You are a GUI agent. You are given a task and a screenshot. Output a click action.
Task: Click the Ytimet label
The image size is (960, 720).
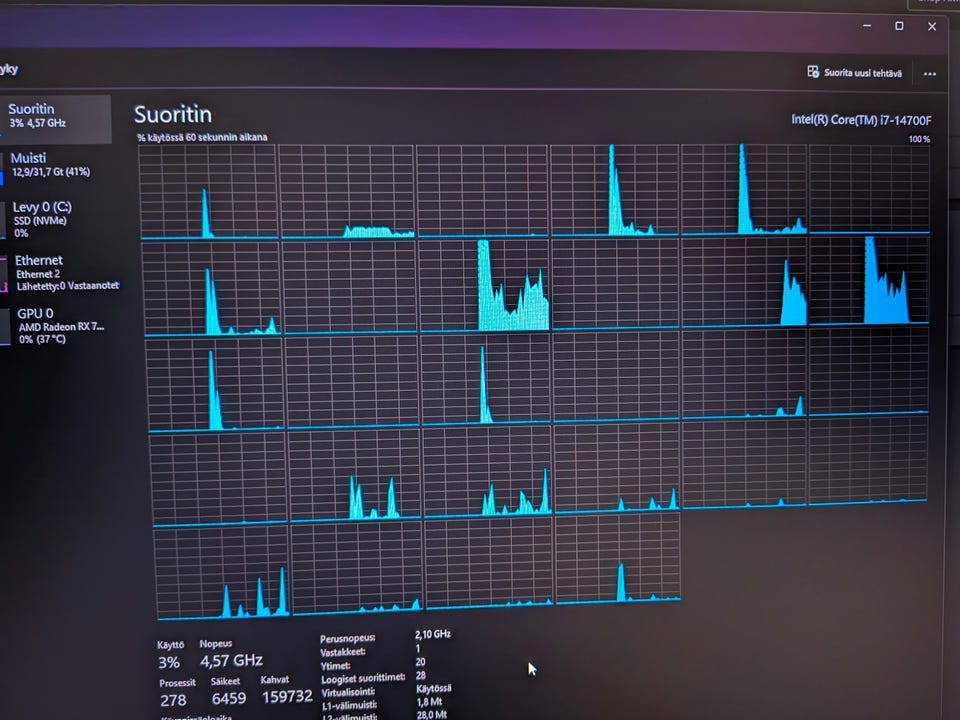coord(336,666)
